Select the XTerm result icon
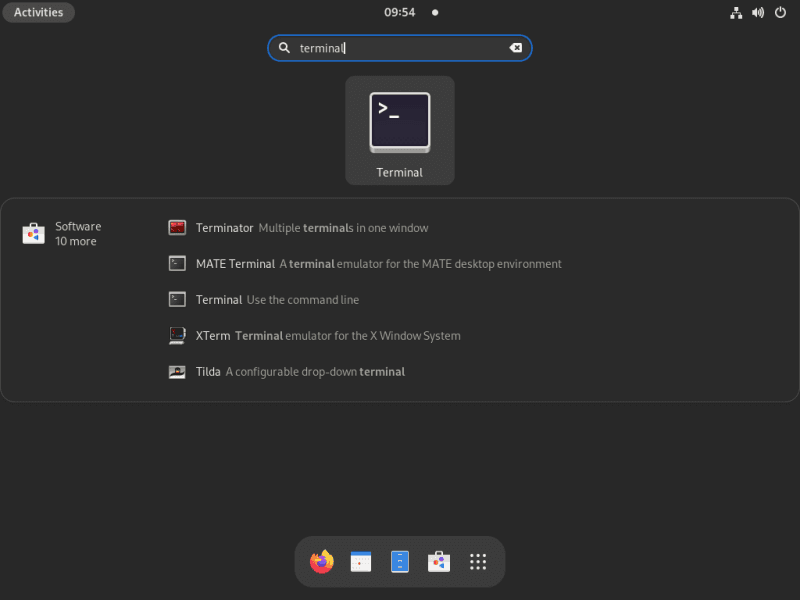800x600 pixels. tap(177, 336)
